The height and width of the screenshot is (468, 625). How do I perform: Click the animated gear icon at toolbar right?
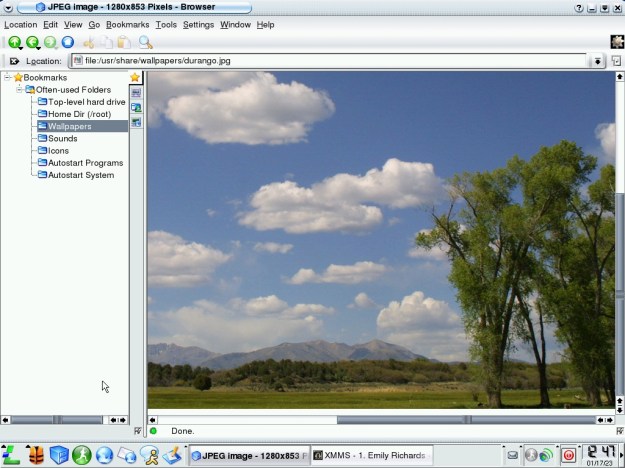616,42
